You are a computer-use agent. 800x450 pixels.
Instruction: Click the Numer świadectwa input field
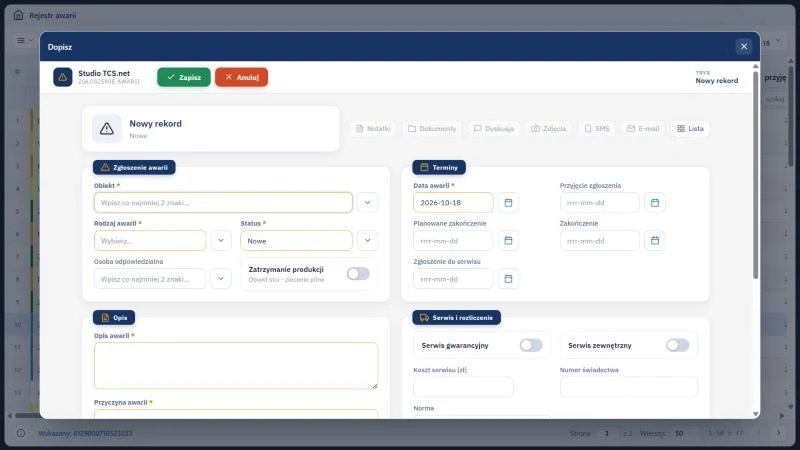629,387
